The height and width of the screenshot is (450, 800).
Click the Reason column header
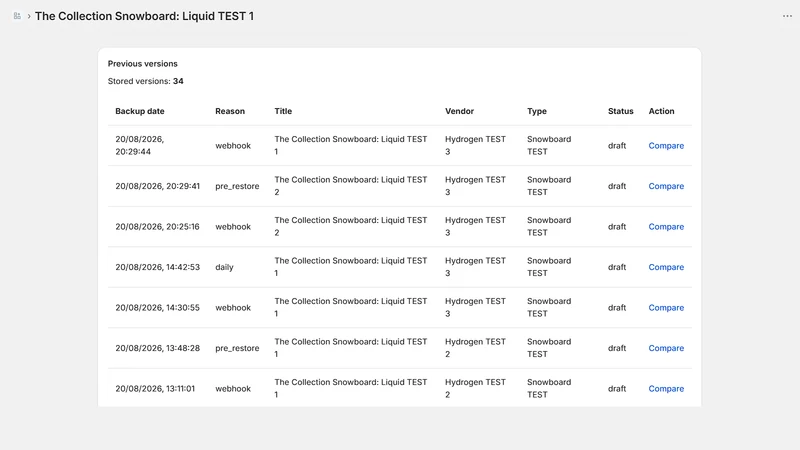[230, 111]
